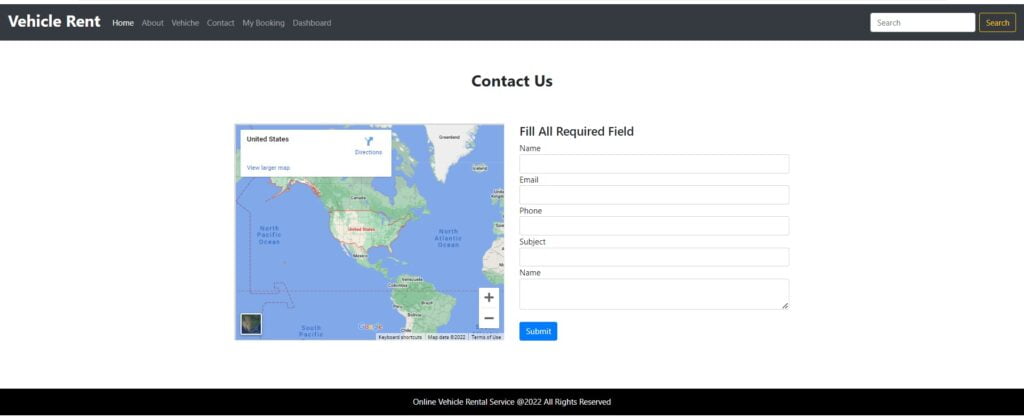Image resolution: width=1024 pixels, height=418 pixels.
Task: Select Contact in the navigation bar
Action: (x=220, y=23)
